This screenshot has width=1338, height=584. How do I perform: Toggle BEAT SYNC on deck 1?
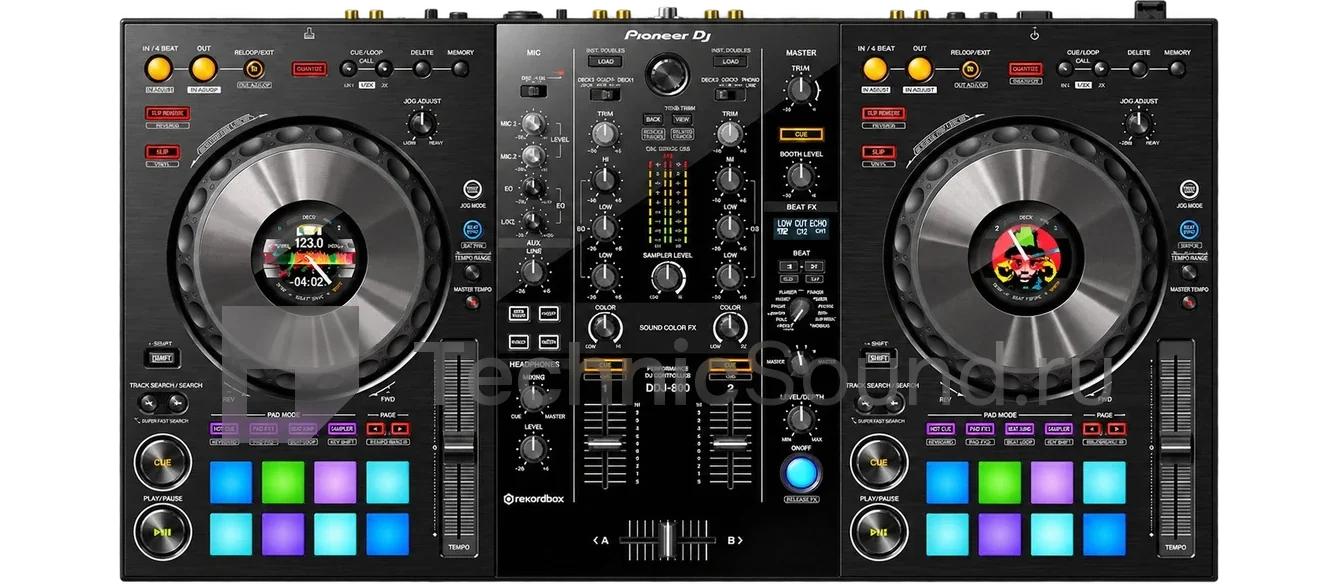(x=472, y=229)
